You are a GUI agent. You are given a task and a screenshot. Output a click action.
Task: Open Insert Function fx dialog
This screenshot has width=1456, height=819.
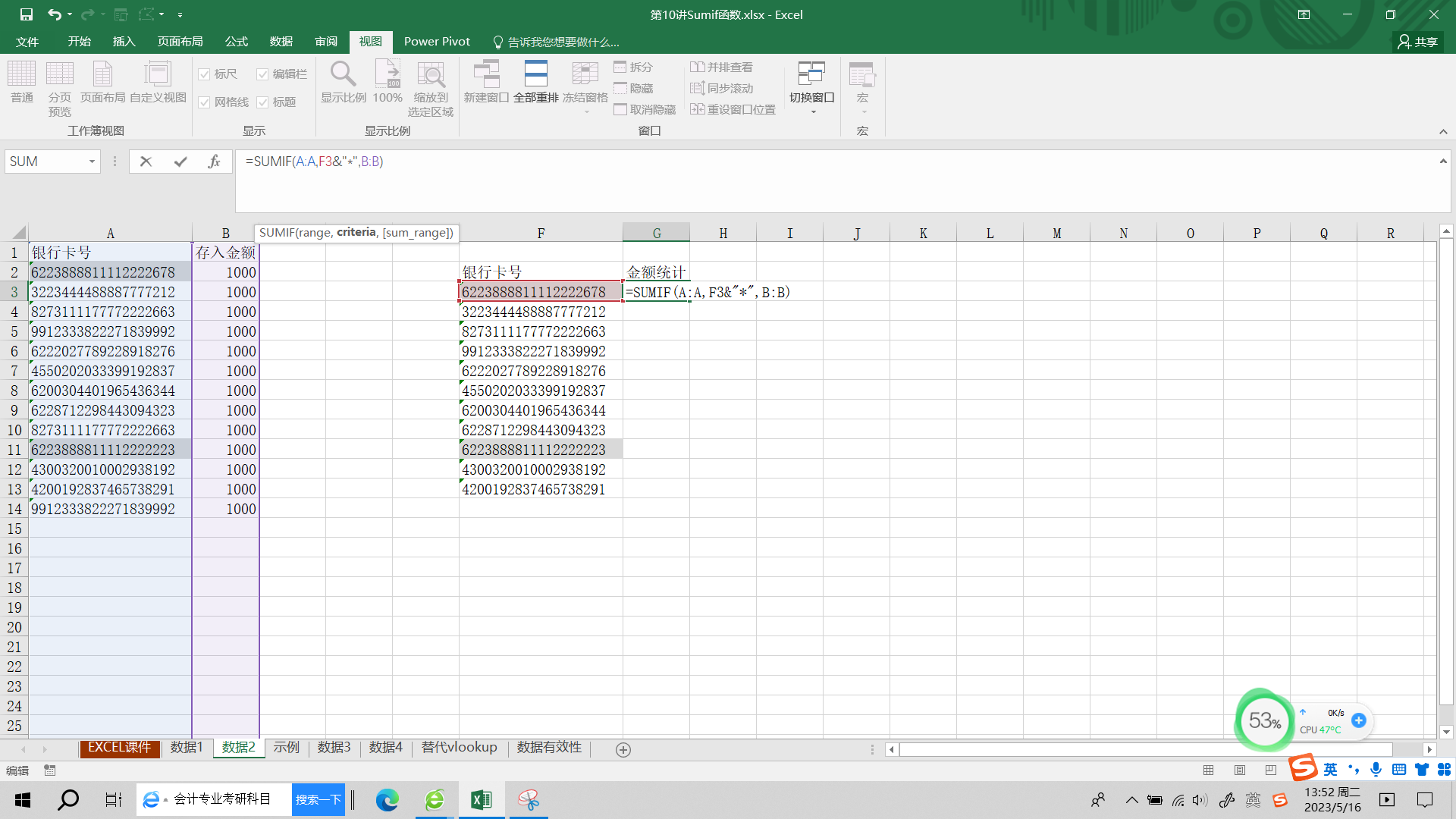point(214,162)
